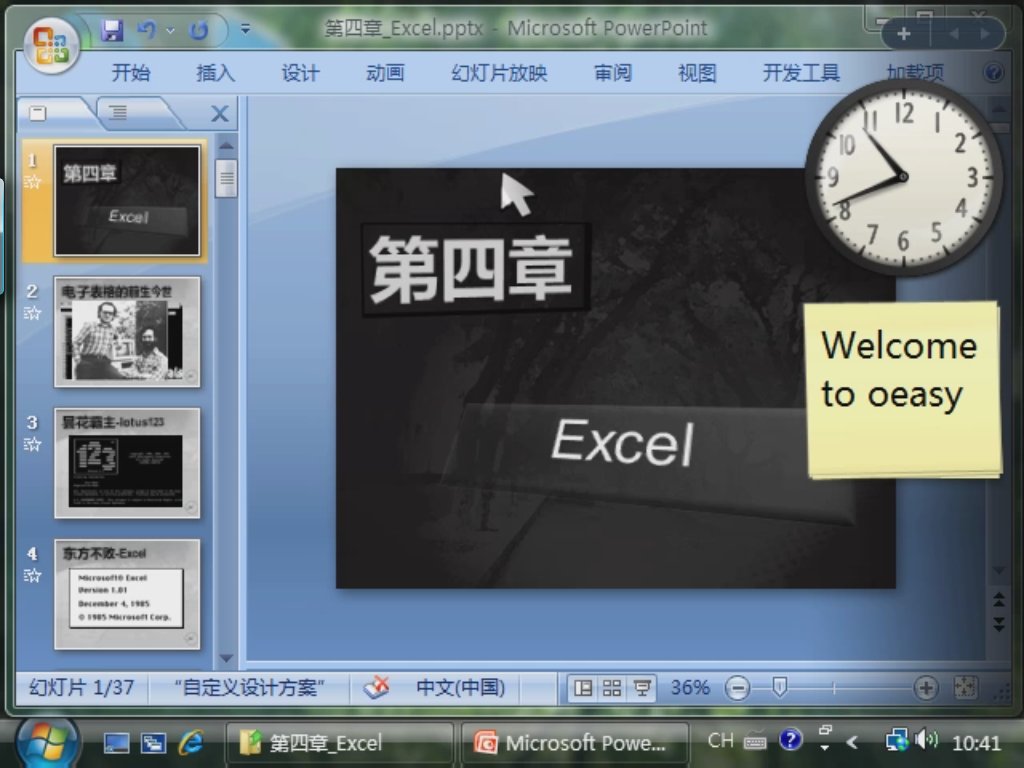Image resolution: width=1024 pixels, height=768 pixels.
Task: Open the 开始 ribbon tab
Action: pyautogui.click(x=131, y=72)
